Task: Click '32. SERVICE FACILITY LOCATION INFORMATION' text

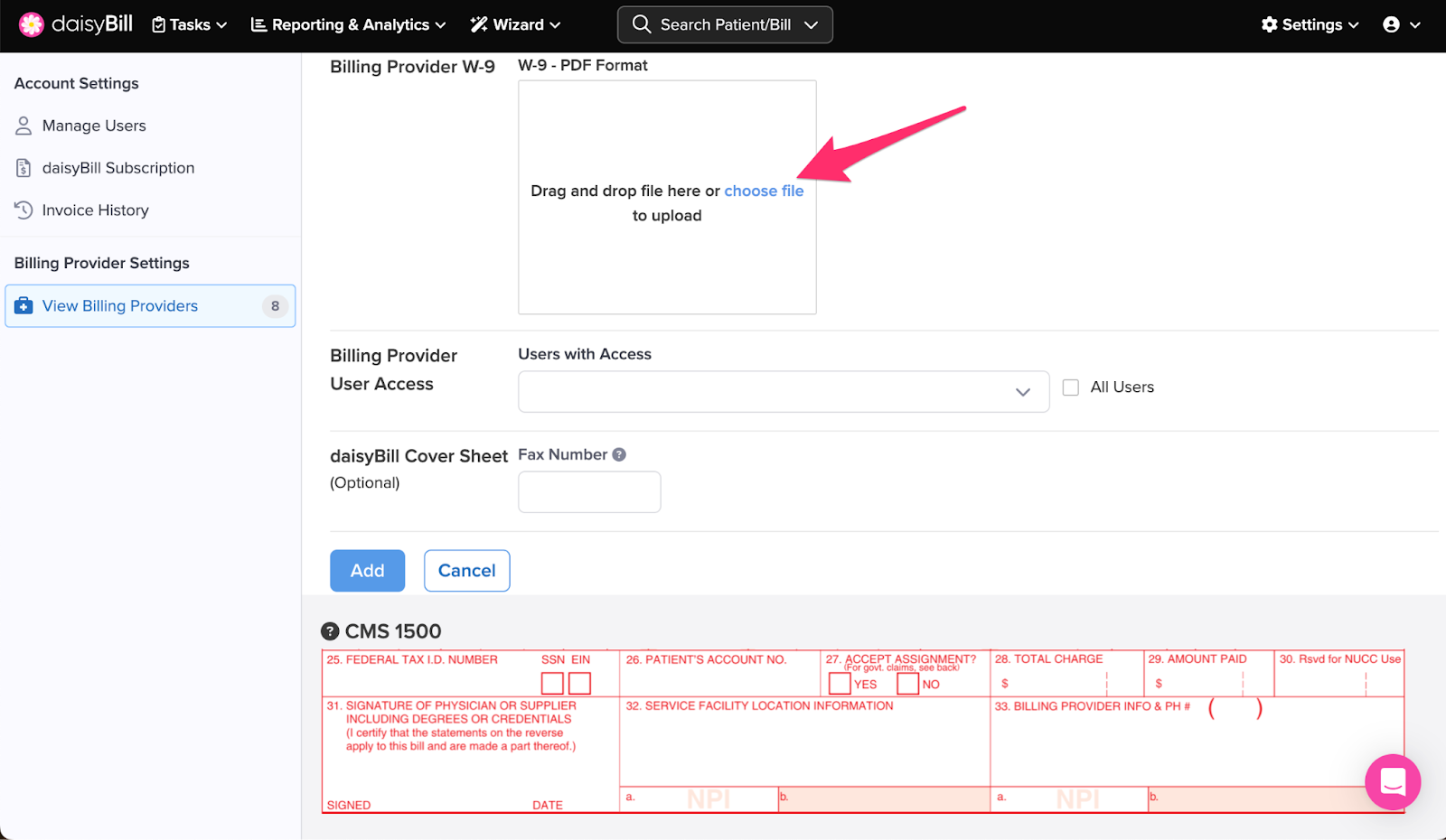Action: click(x=759, y=706)
